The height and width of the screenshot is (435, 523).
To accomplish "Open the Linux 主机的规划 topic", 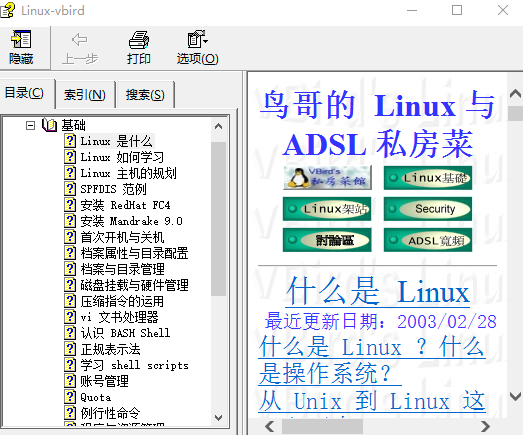I will [128, 173].
